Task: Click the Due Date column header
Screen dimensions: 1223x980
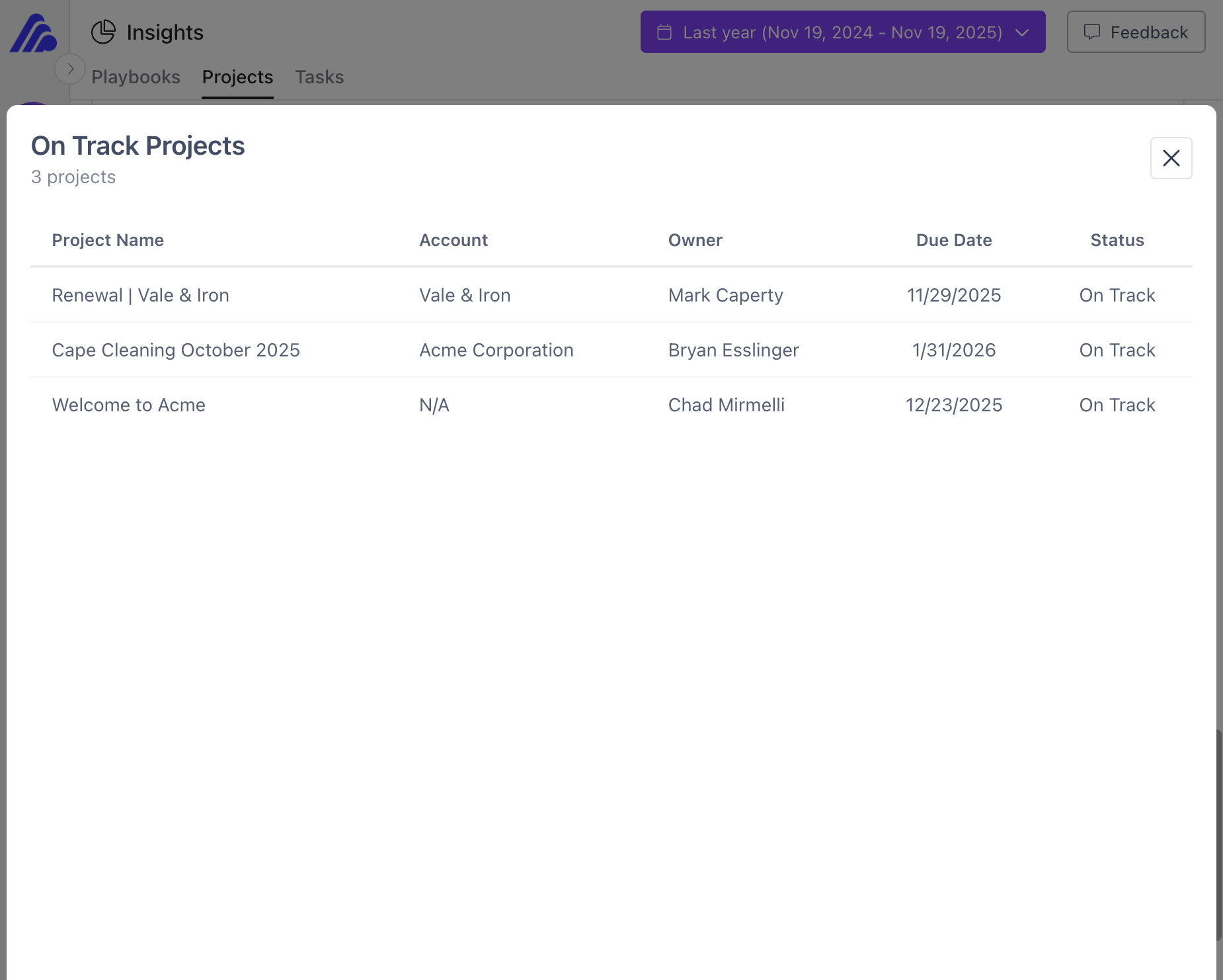Action: 953,240
